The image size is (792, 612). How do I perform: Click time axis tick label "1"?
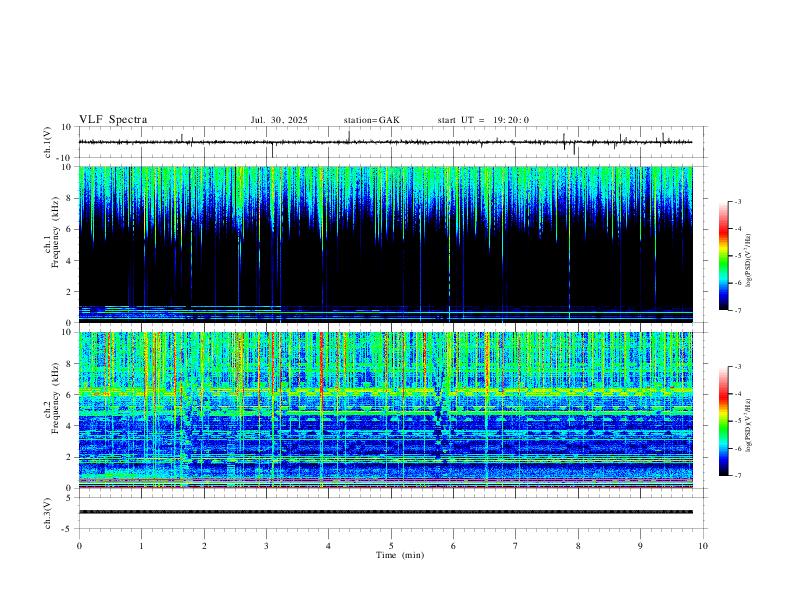[141, 546]
